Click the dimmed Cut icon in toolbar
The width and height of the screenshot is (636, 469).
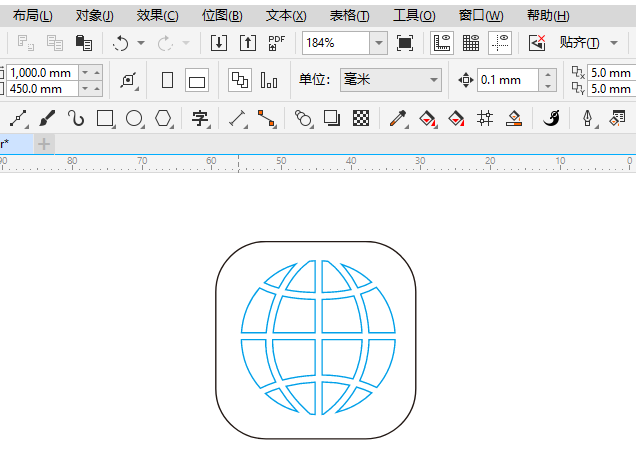26,43
